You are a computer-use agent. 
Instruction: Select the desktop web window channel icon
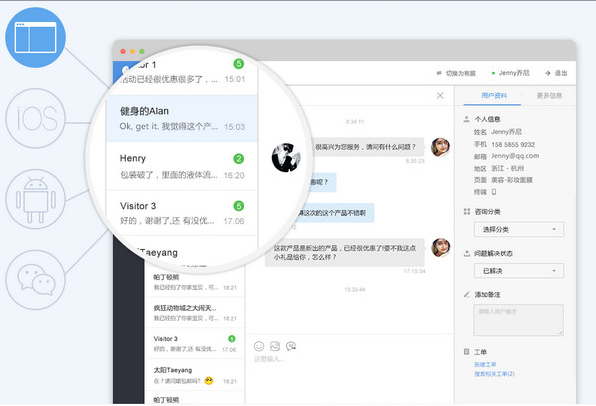click(35, 37)
